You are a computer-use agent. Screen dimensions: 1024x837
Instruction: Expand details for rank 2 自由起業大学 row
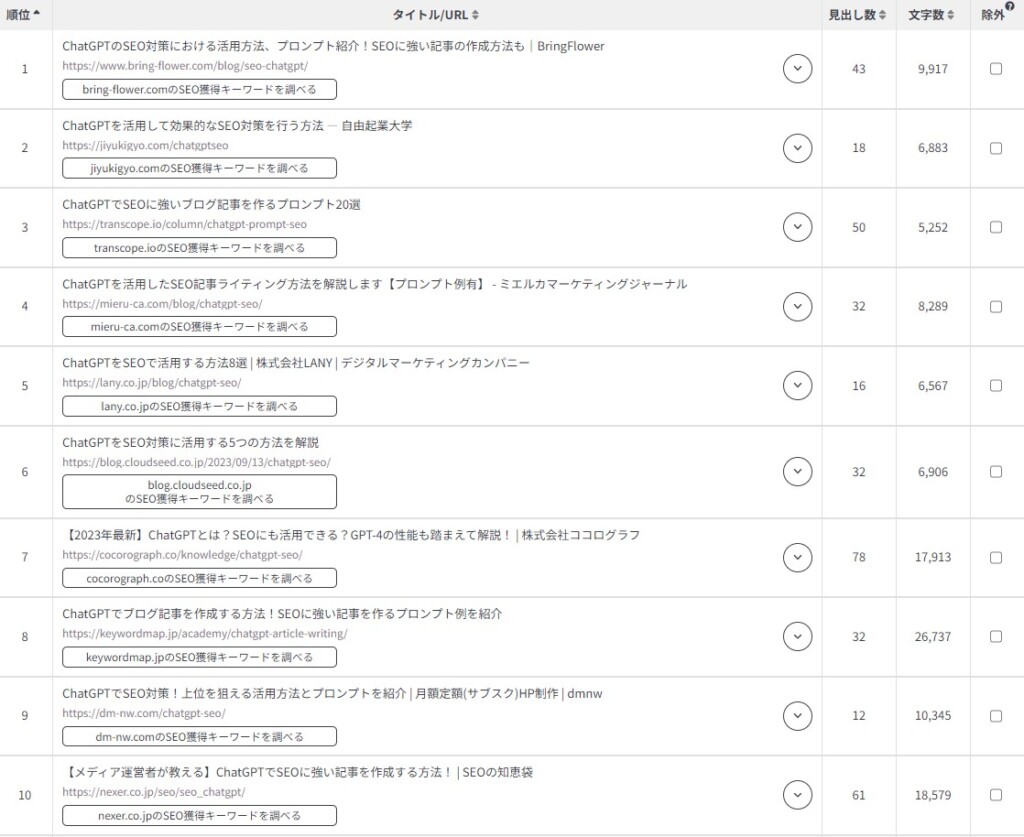tap(797, 148)
